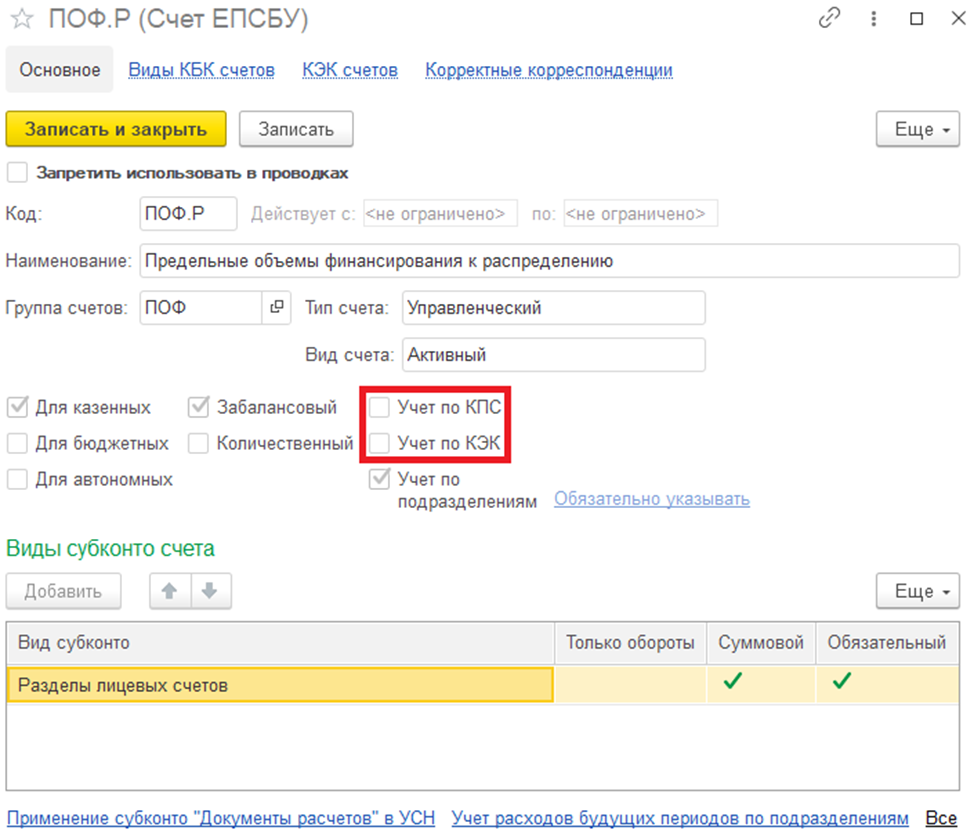The height and width of the screenshot is (834, 974).
Task: Click the Только обороты column header
Action: pyautogui.click(x=630, y=643)
